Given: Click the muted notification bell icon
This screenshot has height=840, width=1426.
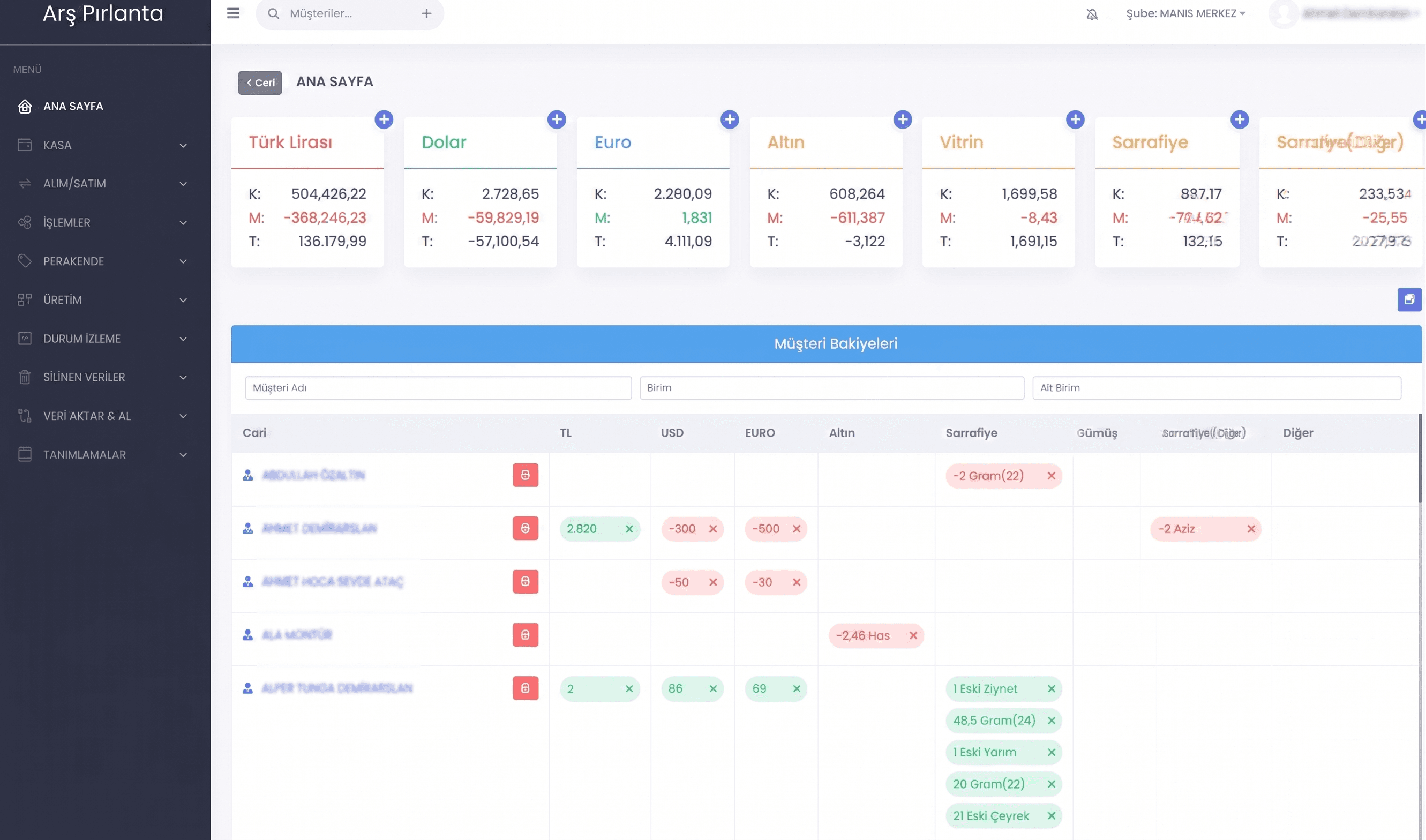Looking at the screenshot, I should coord(1092,13).
